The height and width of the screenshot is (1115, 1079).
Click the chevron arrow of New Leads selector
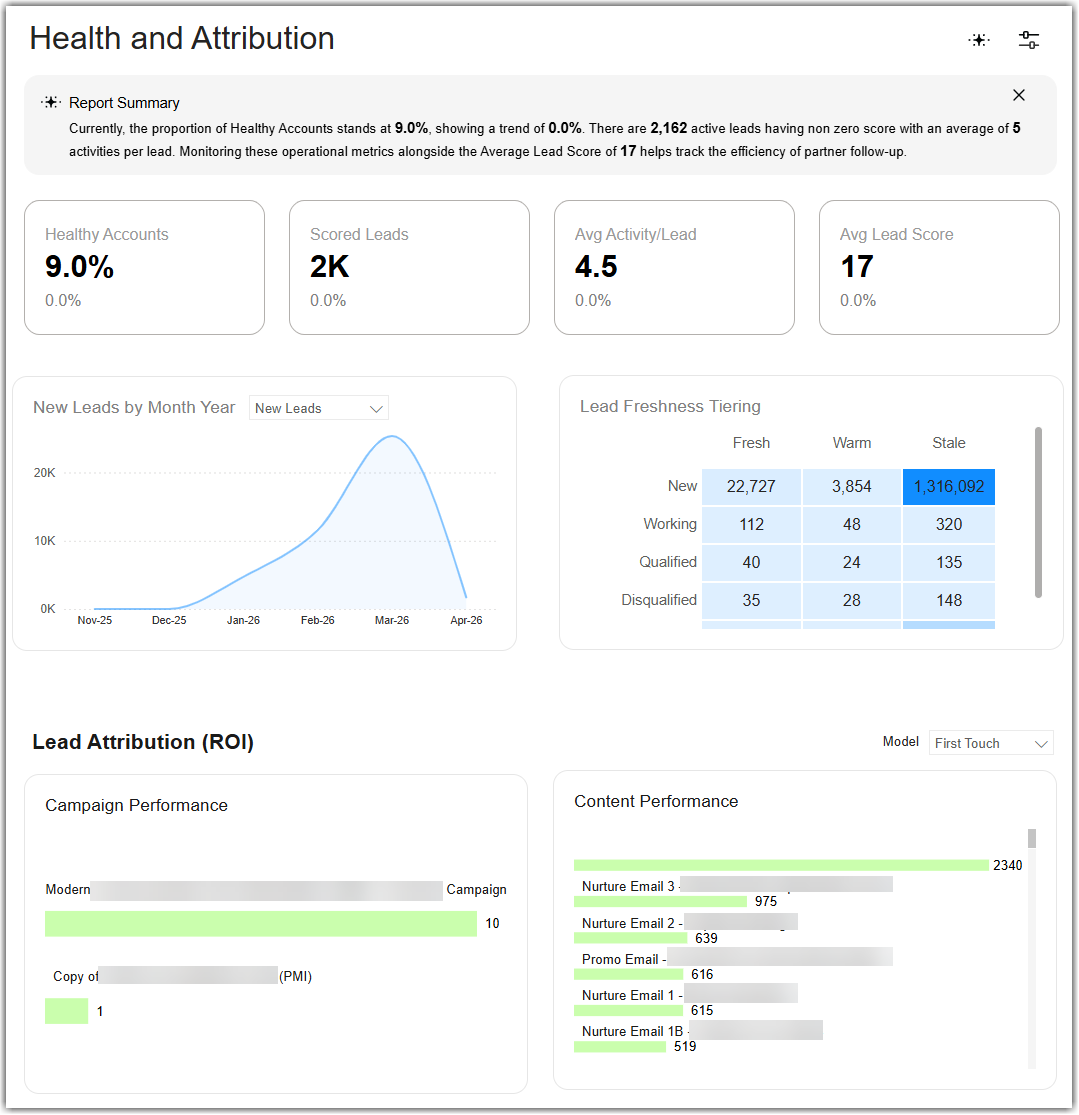pos(376,409)
